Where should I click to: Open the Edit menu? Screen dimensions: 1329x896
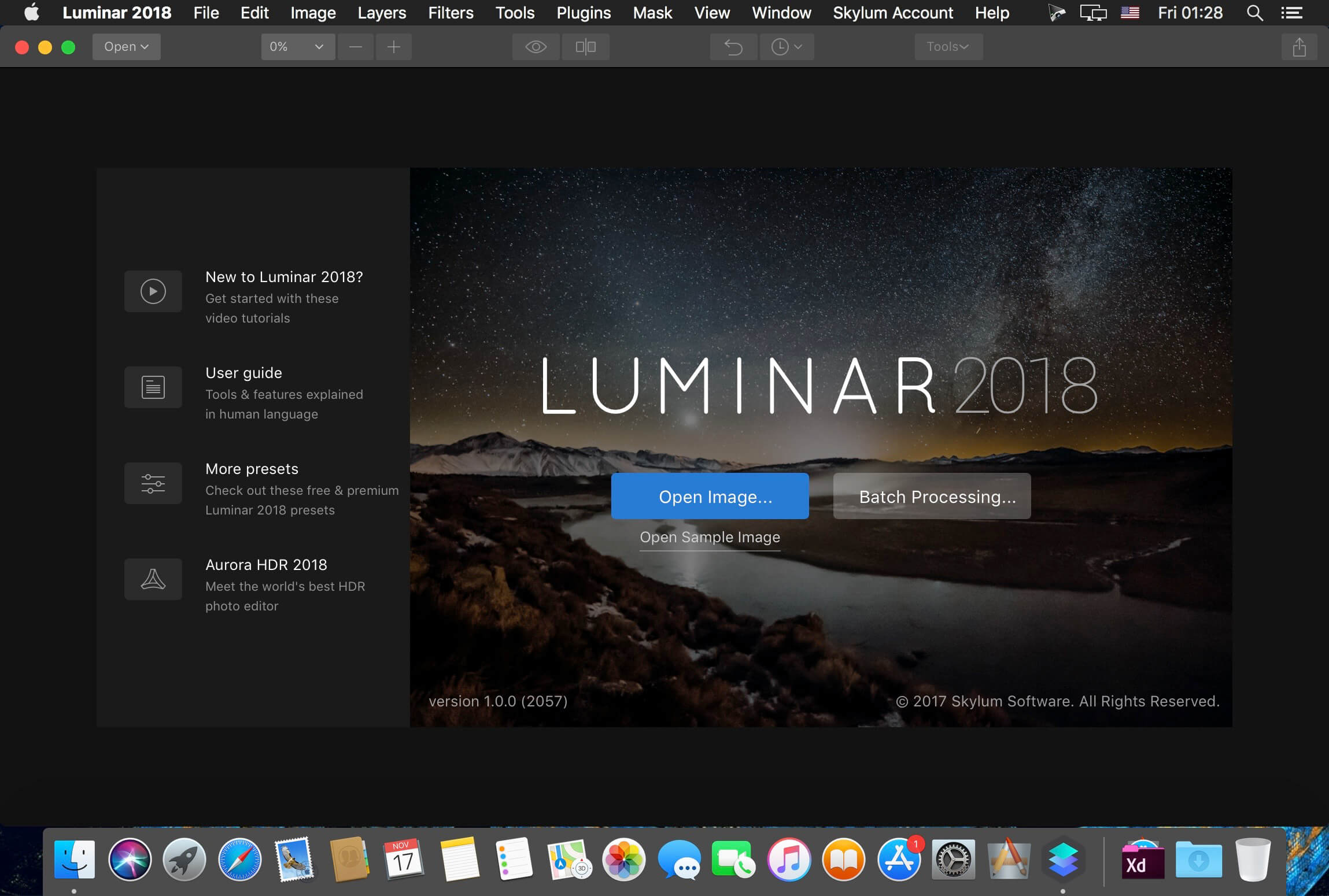[x=254, y=13]
